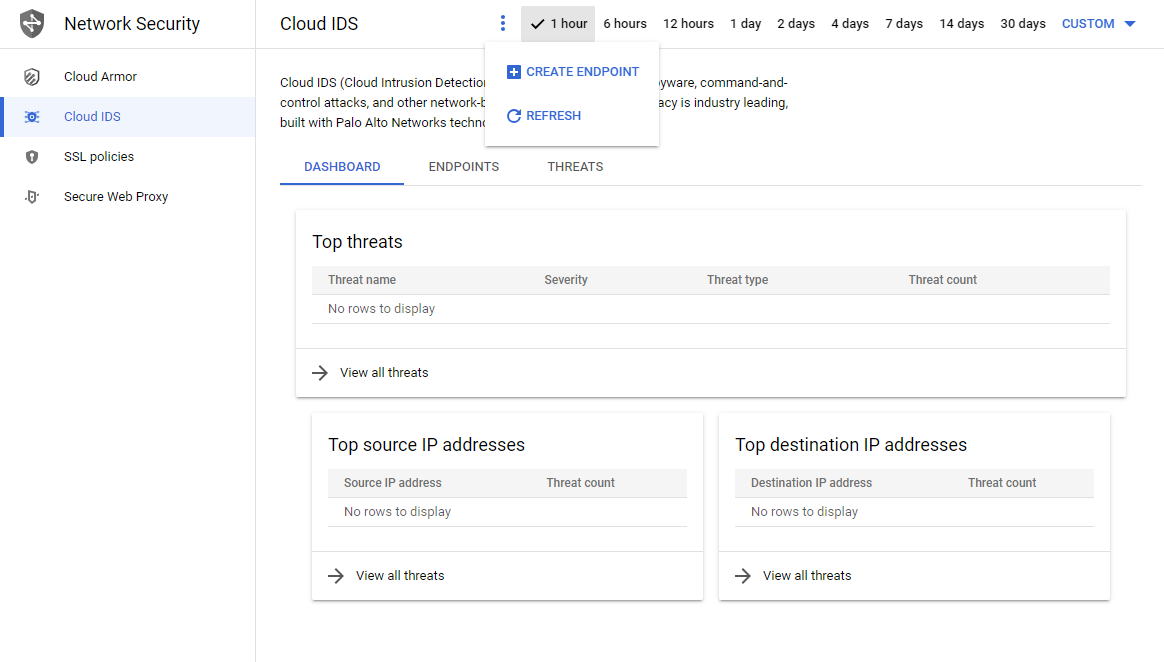Click Threat count header in source IP table
Viewport: 1164px width, 662px height.
(581, 483)
